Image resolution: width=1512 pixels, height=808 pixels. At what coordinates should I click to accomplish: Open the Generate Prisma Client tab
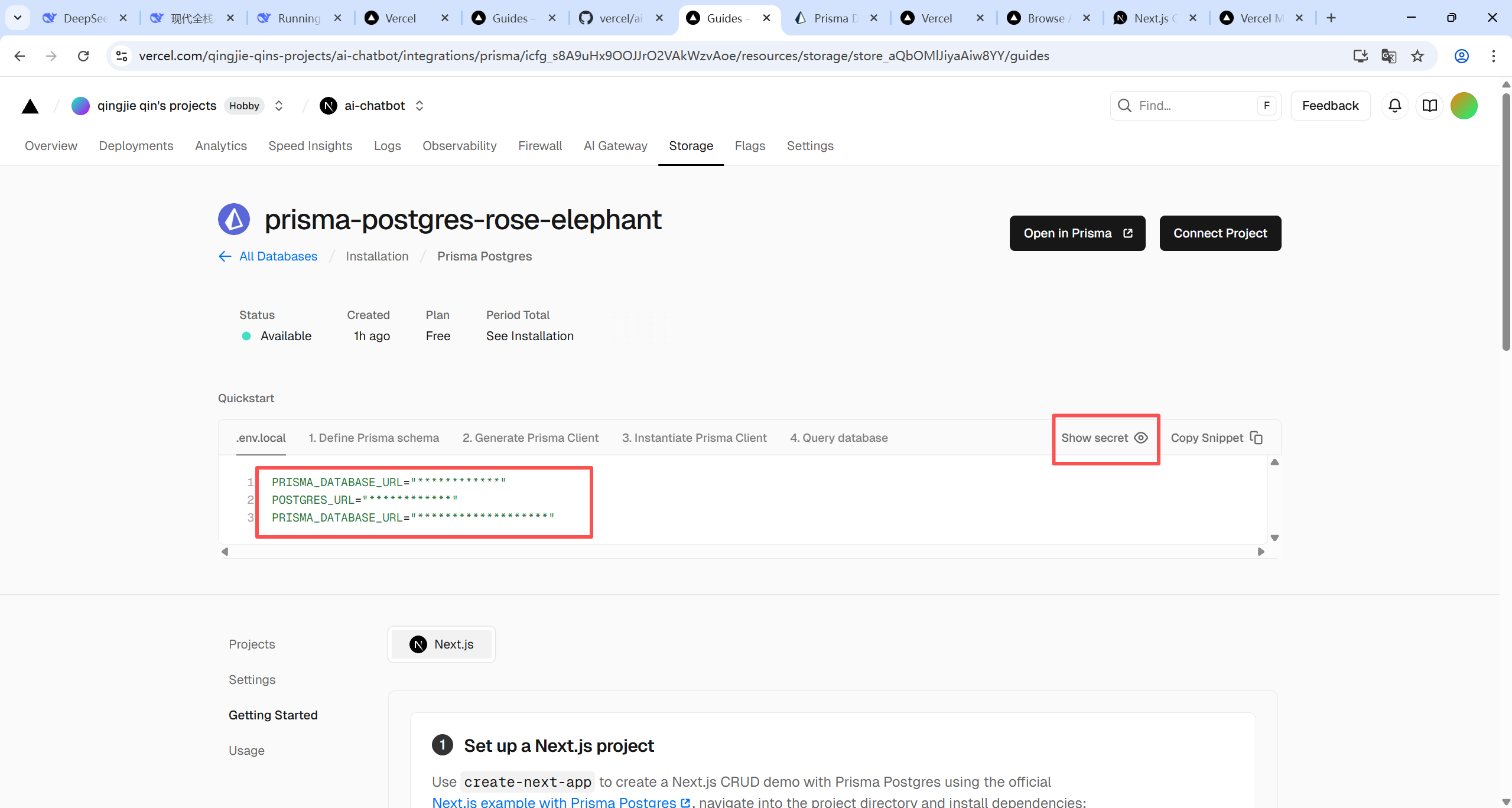tap(531, 438)
